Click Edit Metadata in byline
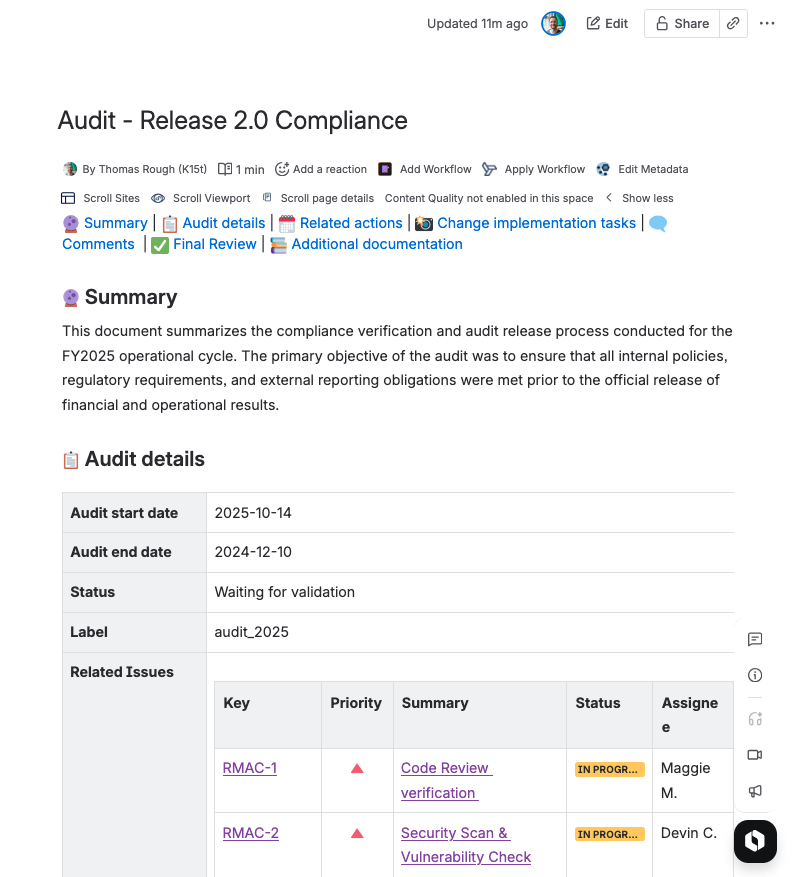792x877 pixels. [642, 169]
